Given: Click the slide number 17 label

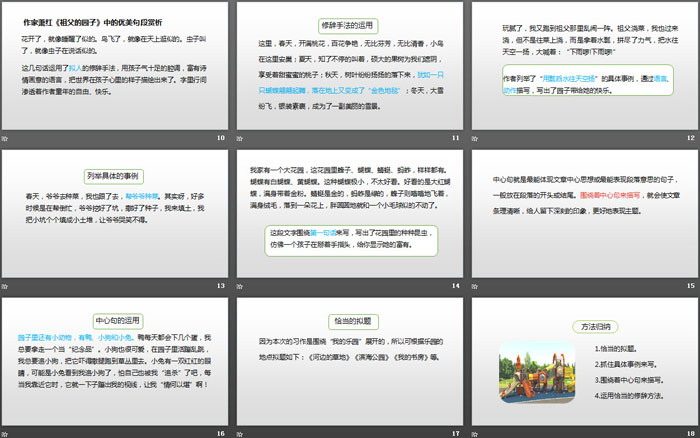Looking at the screenshot, I should pyautogui.click(x=456, y=432).
